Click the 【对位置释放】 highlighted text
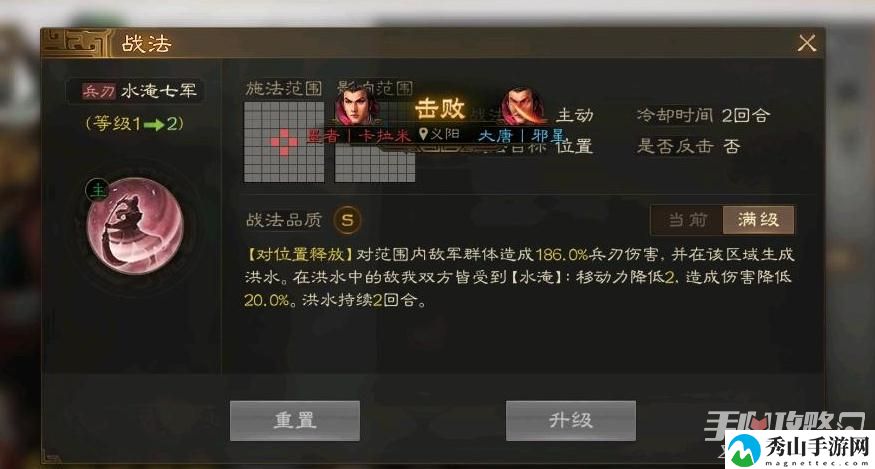This screenshot has height=469, width=875. tap(299, 255)
